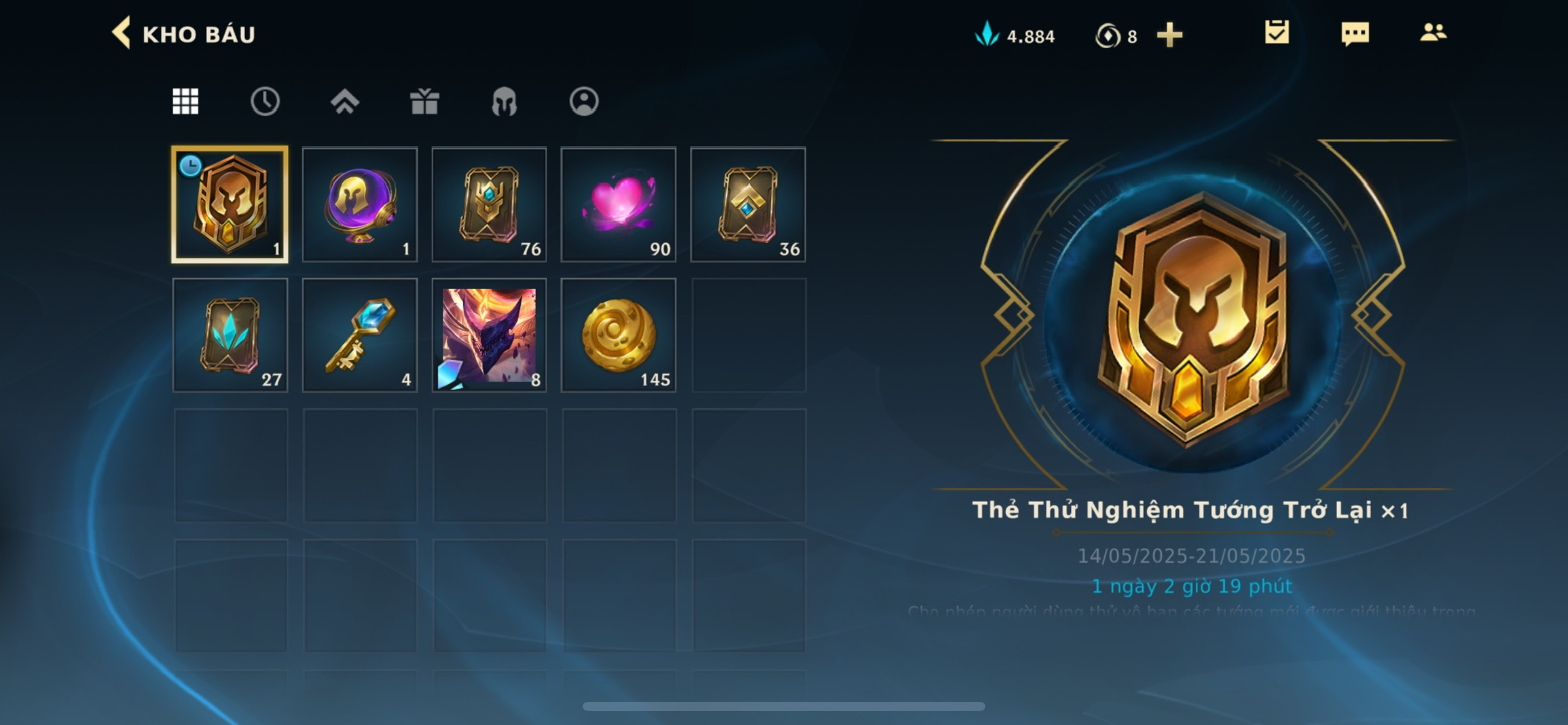This screenshot has height=725, width=1568.
Task: Select the all-items grid filter tab
Action: pyautogui.click(x=185, y=101)
